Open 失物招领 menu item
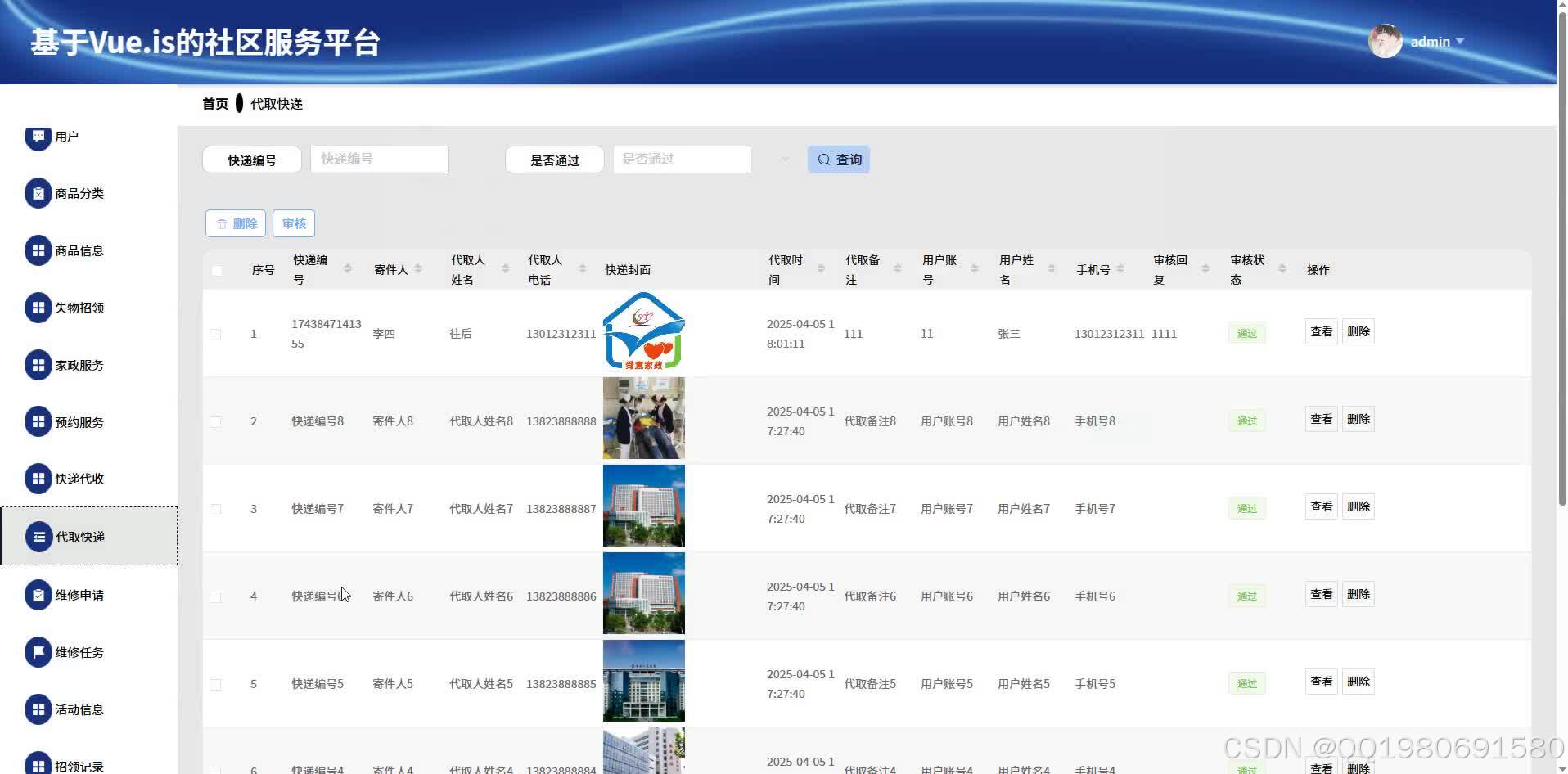The height and width of the screenshot is (774, 1568). pyautogui.click(x=88, y=308)
